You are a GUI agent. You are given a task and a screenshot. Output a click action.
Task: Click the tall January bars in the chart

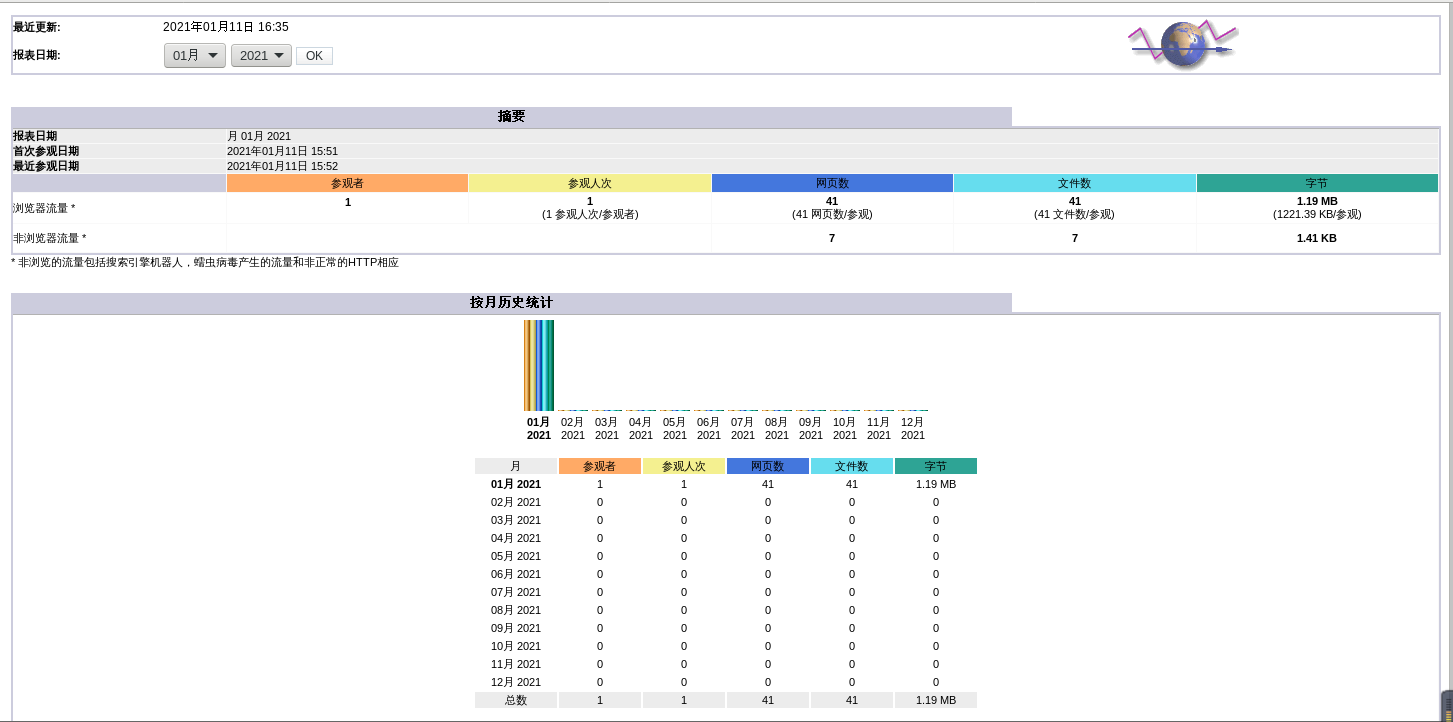pyautogui.click(x=539, y=365)
